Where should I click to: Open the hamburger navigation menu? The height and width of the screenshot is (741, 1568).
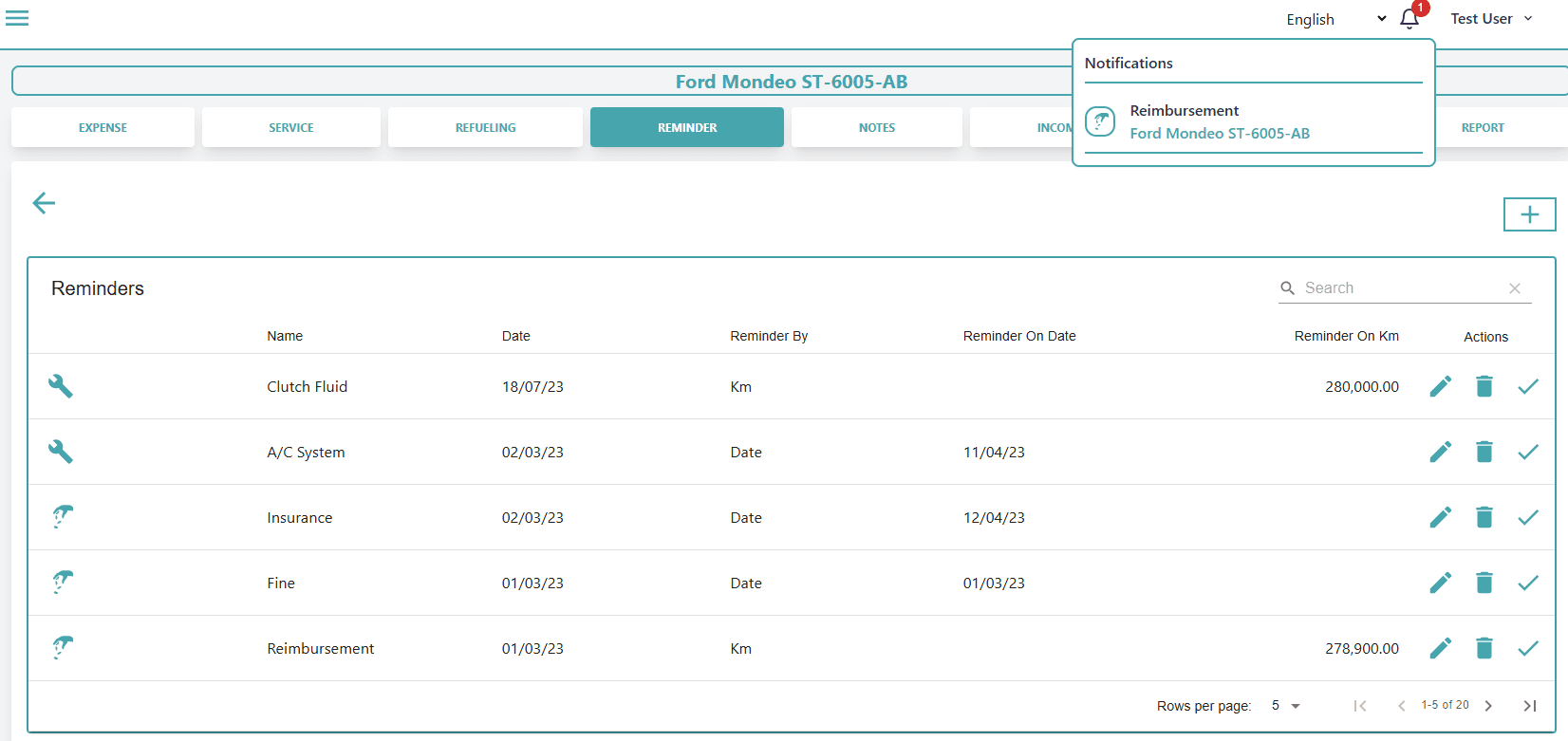[17, 18]
